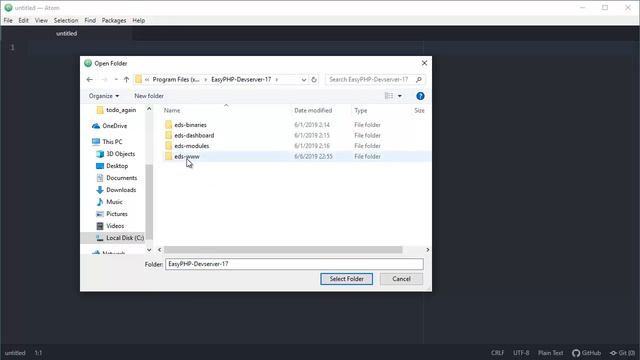Open the view options dropdown arrow

pos(400,96)
